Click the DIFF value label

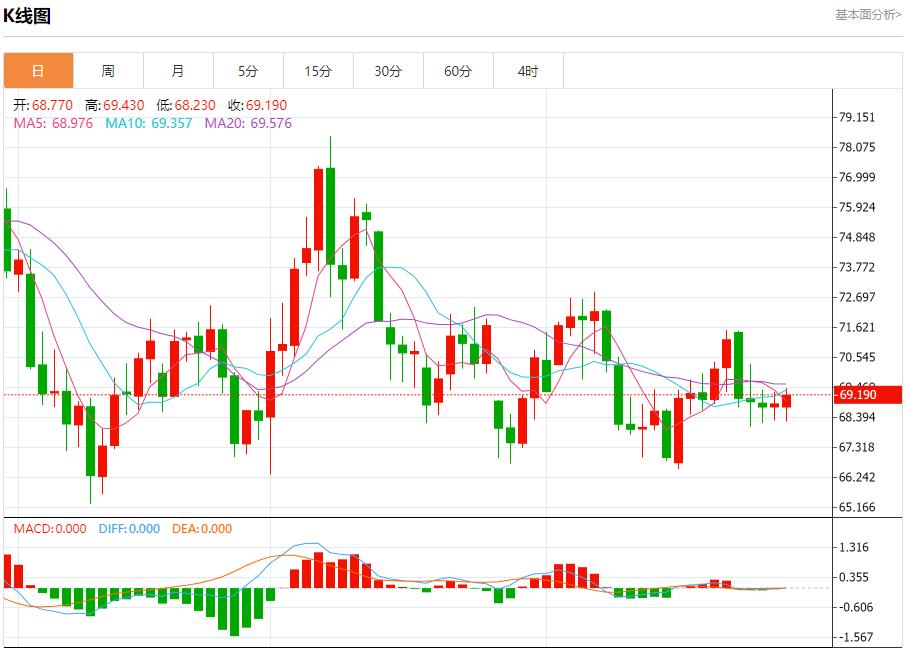(x=127, y=529)
